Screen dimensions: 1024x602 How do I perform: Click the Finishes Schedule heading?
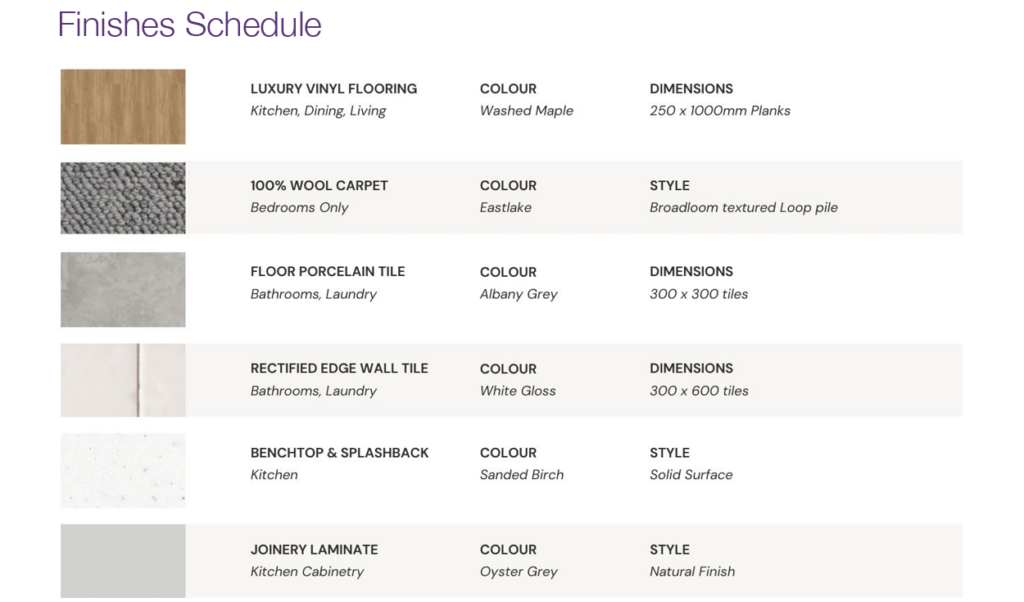coord(190,24)
